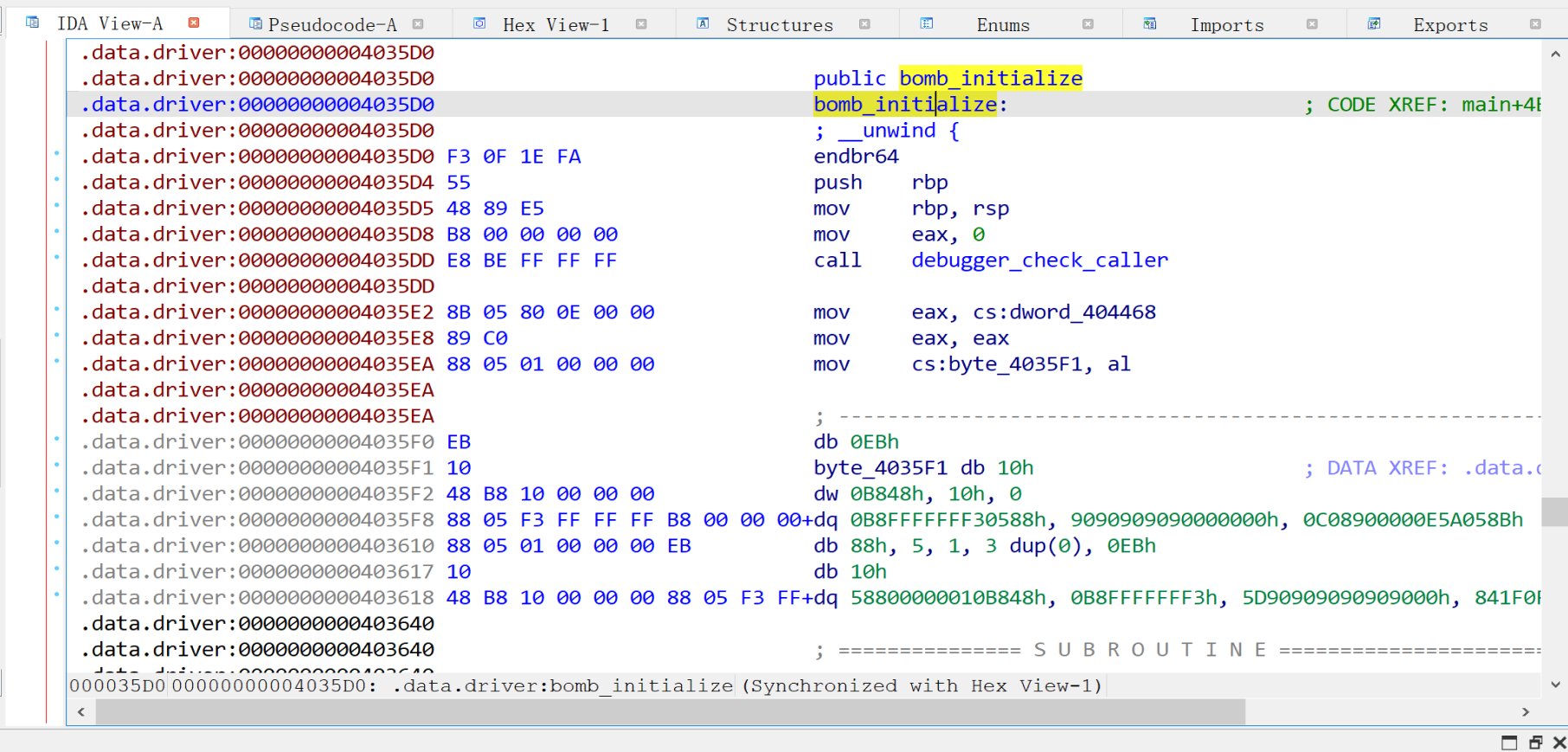Screen dimensions: 1568x752
Task: Click the Hex View-1 tab icon
Action: (479, 23)
